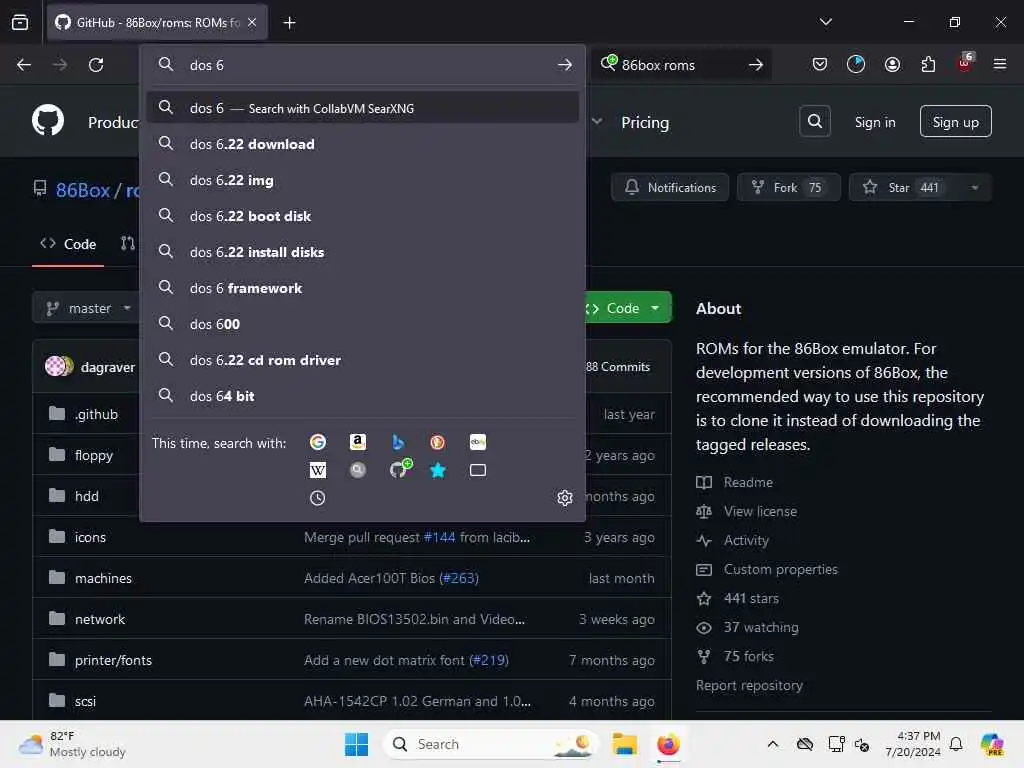The image size is (1024, 768).
Task: Open Extensions puzzle-piece icon
Action: click(x=928, y=64)
